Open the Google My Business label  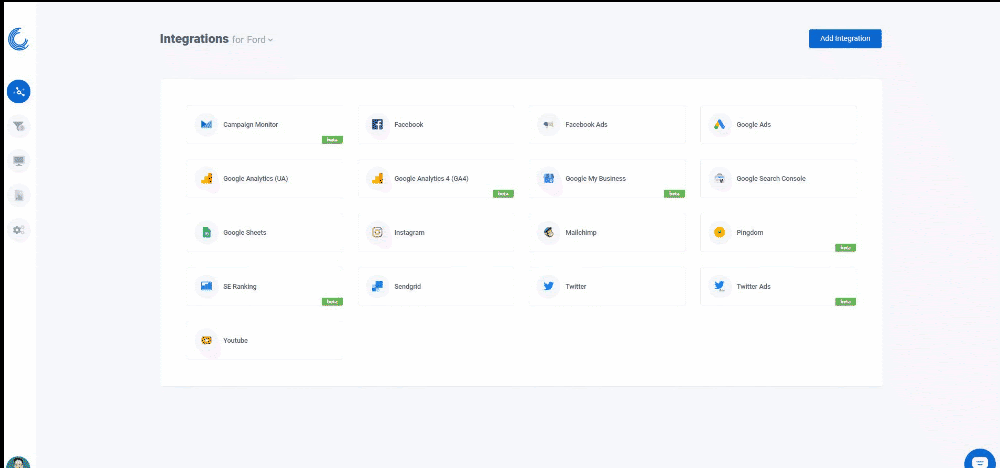point(596,179)
